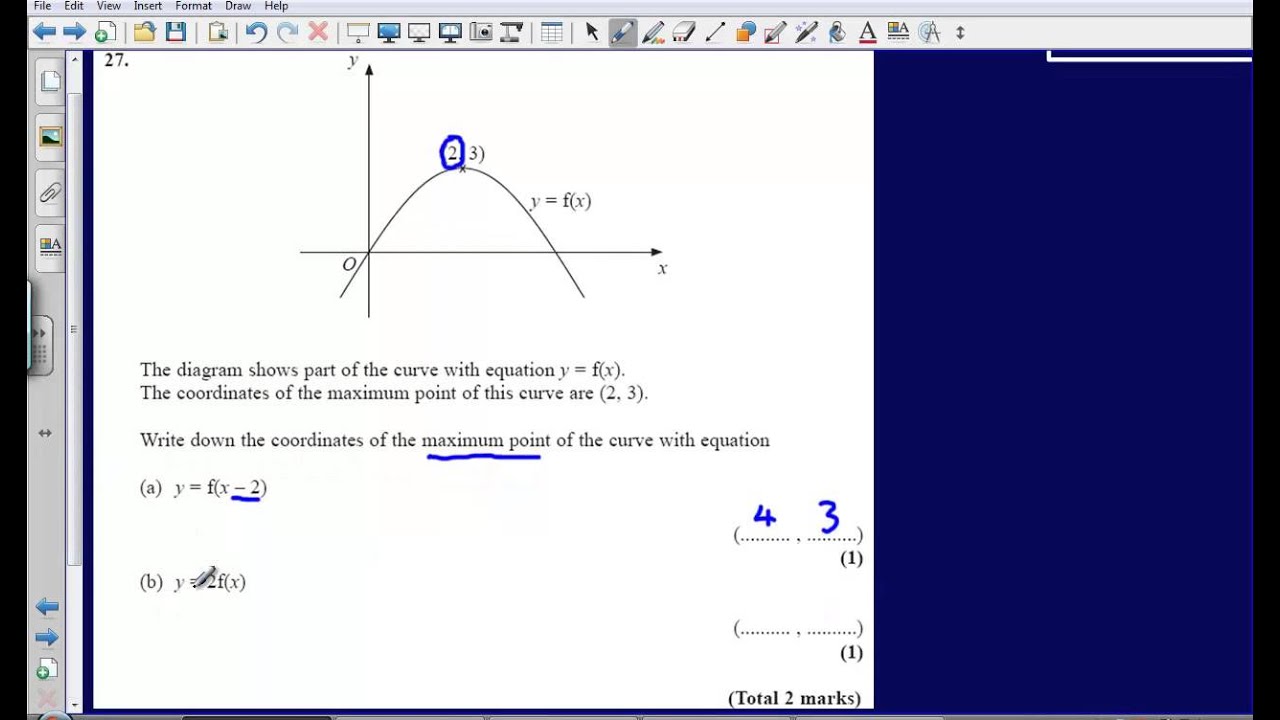Image resolution: width=1280 pixels, height=720 pixels.
Task: Move the sidebar using the double-arrow icon
Action: pyautogui.click(x=45, y=433)
